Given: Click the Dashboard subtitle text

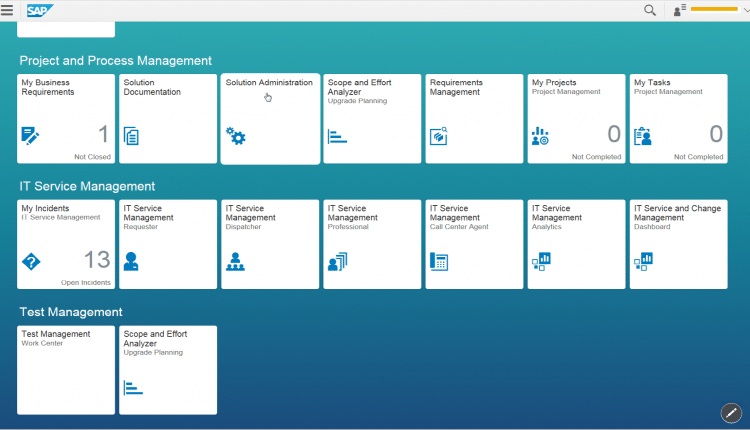Looking at the screenshot, I should (652, 227).
